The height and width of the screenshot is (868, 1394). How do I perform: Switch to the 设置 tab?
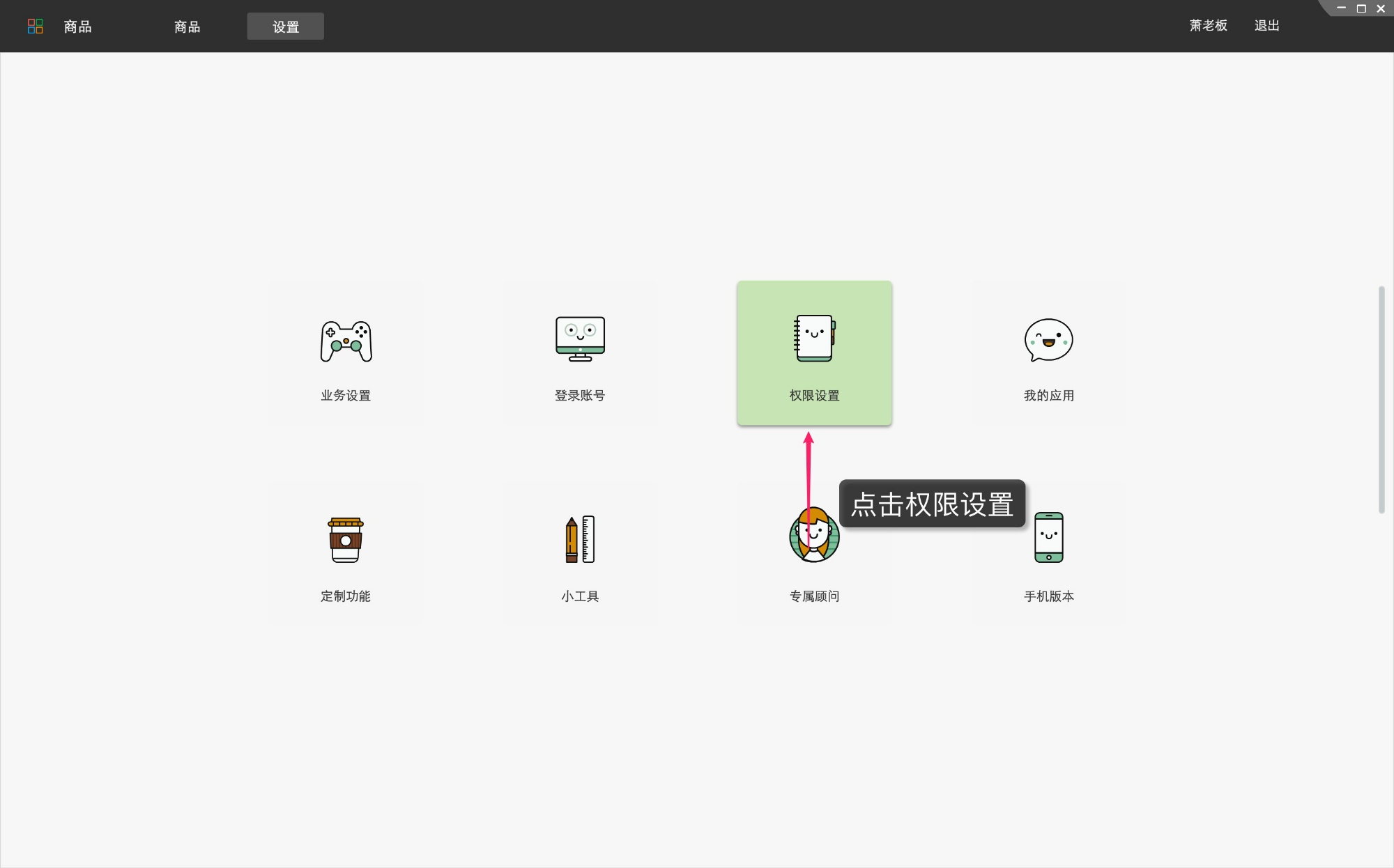coord(285,26)
